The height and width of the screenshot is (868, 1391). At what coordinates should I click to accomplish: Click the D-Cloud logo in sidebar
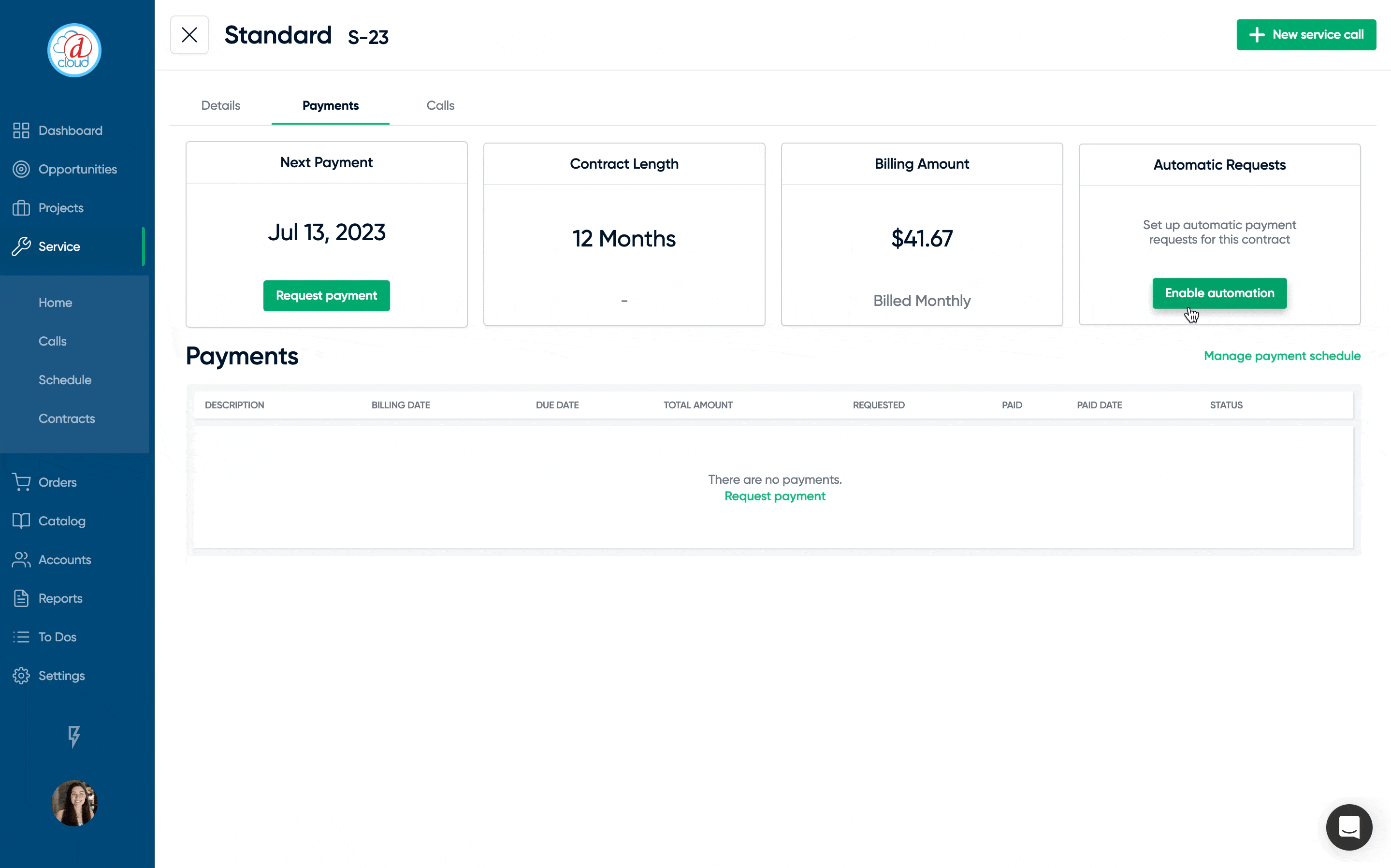[x=74, y=50]
